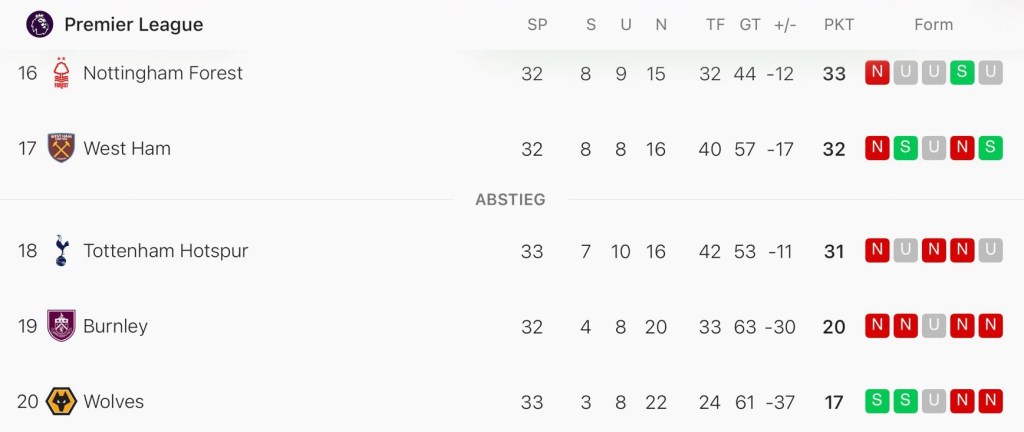Viewport: 1024px width, 432px height.
Task: Click the Form column header
Action: click(x=933, y=25)
